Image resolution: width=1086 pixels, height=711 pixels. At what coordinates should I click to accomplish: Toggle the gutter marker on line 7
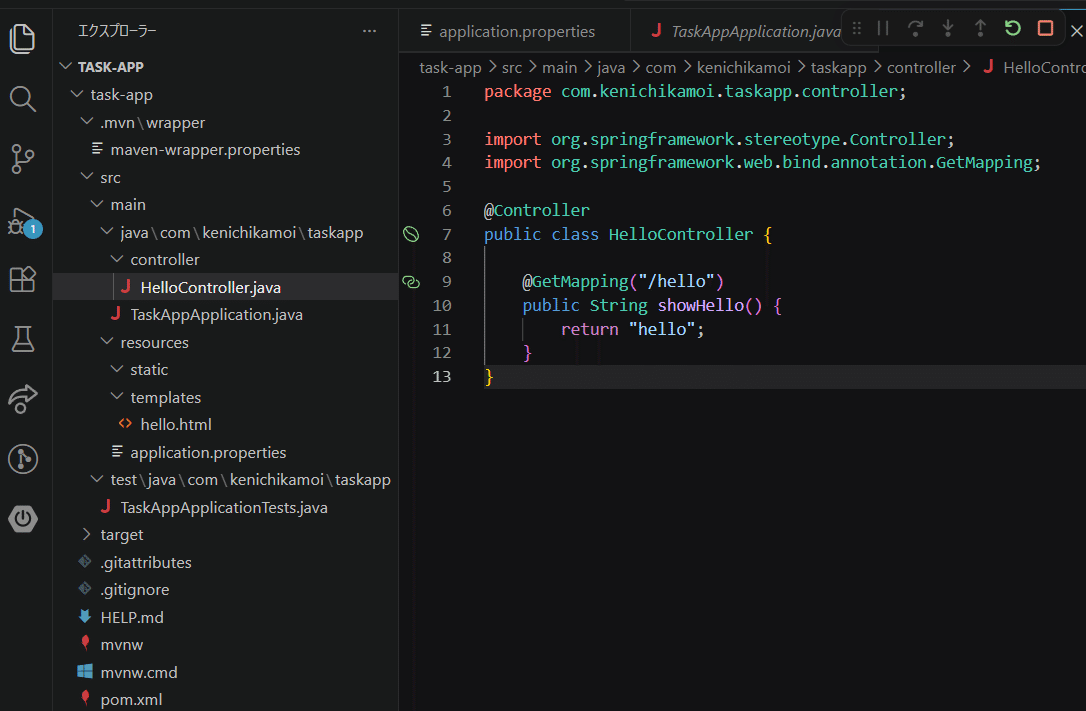pos(410,235)
